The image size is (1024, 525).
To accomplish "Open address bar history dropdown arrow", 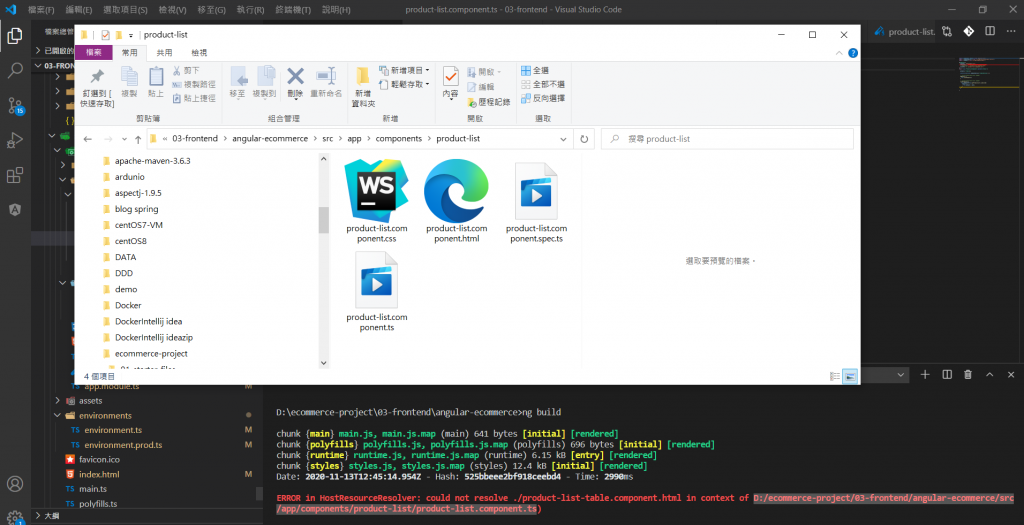I will 563,139.
